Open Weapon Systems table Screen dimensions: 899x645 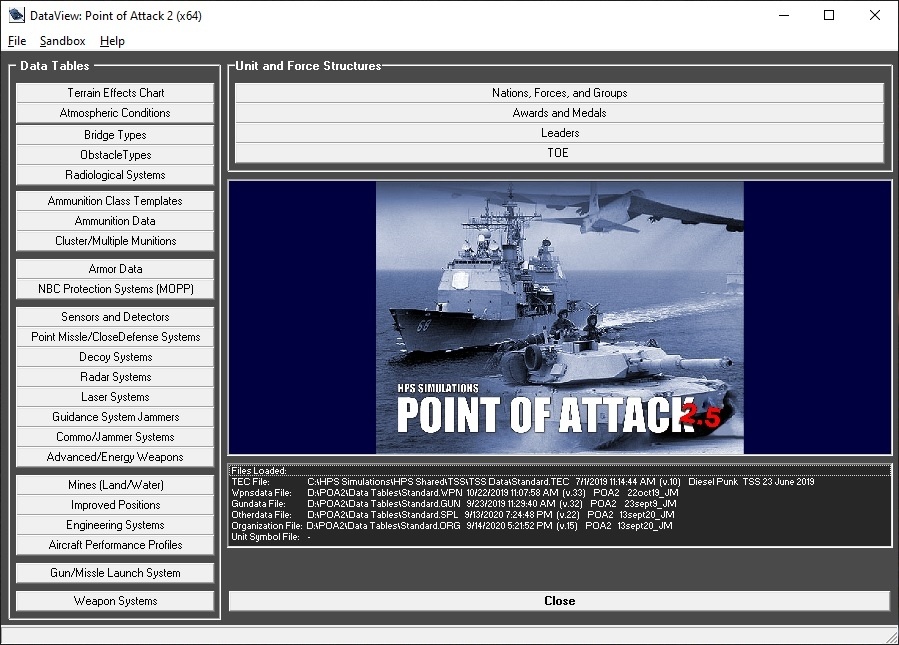115,601
